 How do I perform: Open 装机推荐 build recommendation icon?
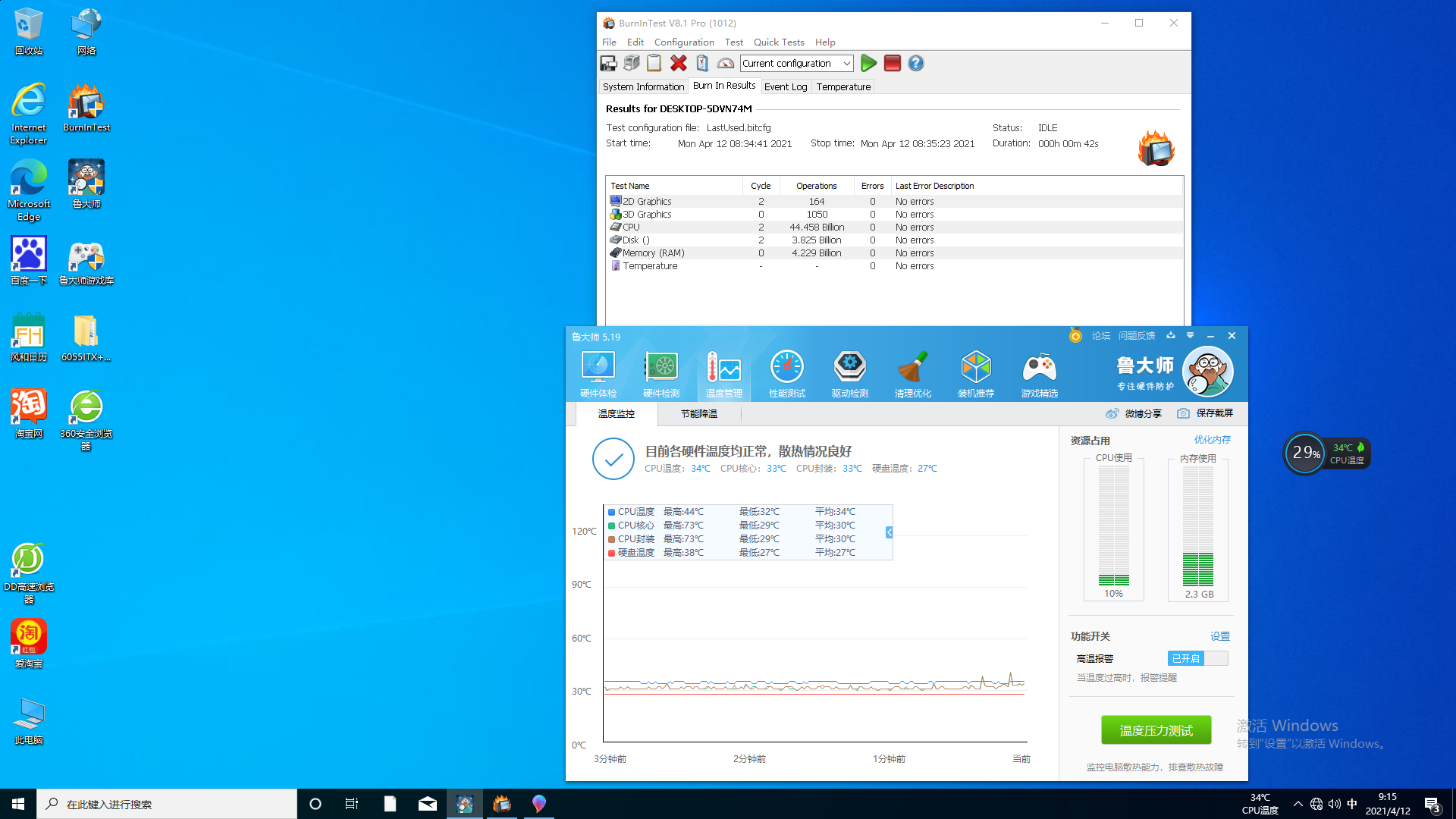click(x=976, y=375)
